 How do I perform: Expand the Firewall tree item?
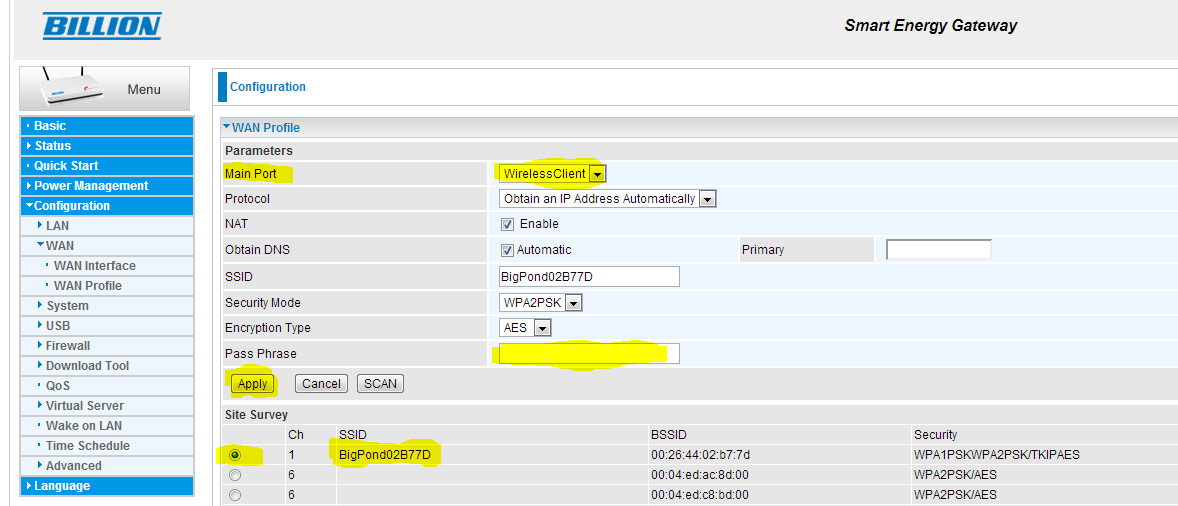67,346
